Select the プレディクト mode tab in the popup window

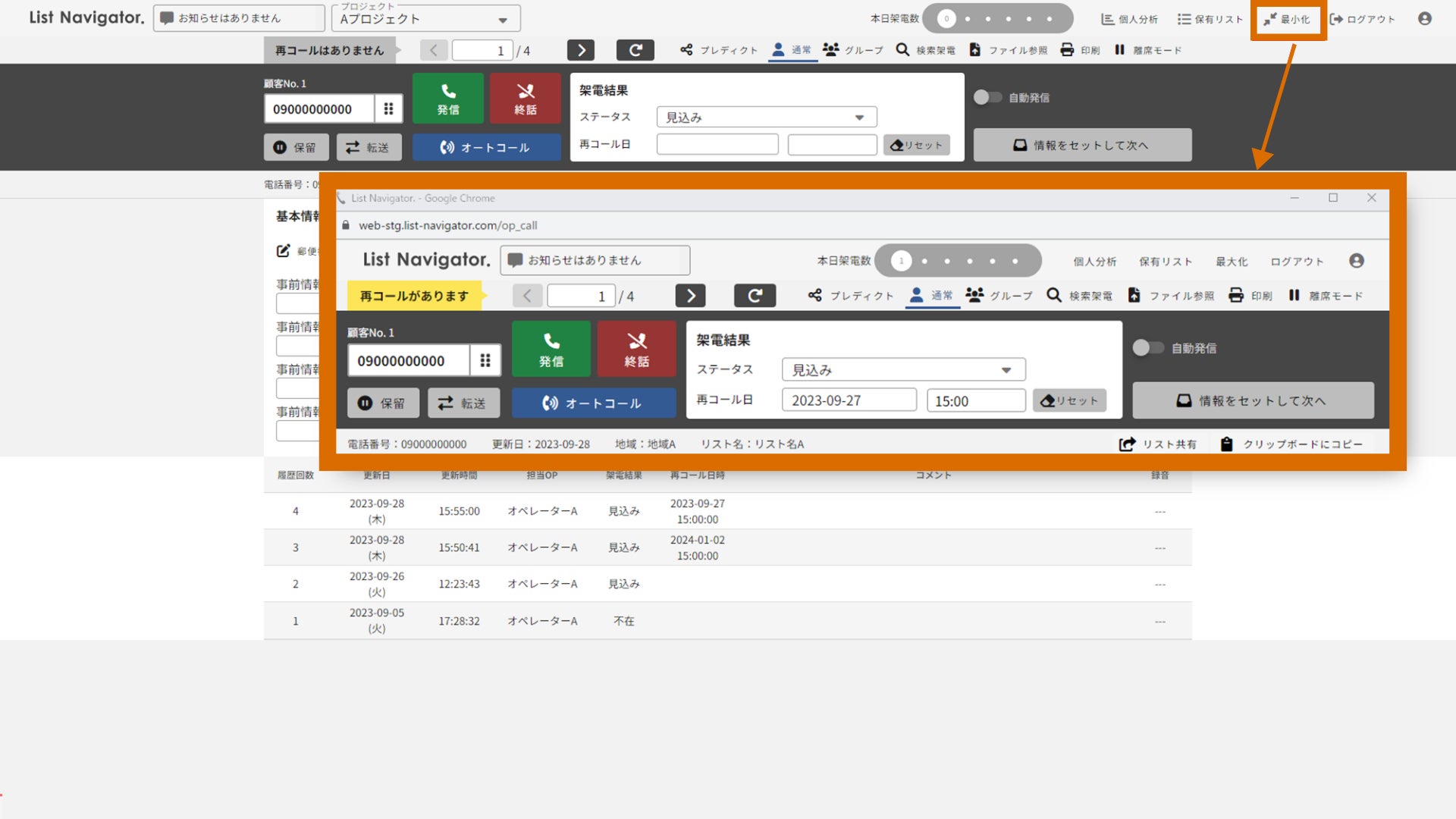pos(850,296)
